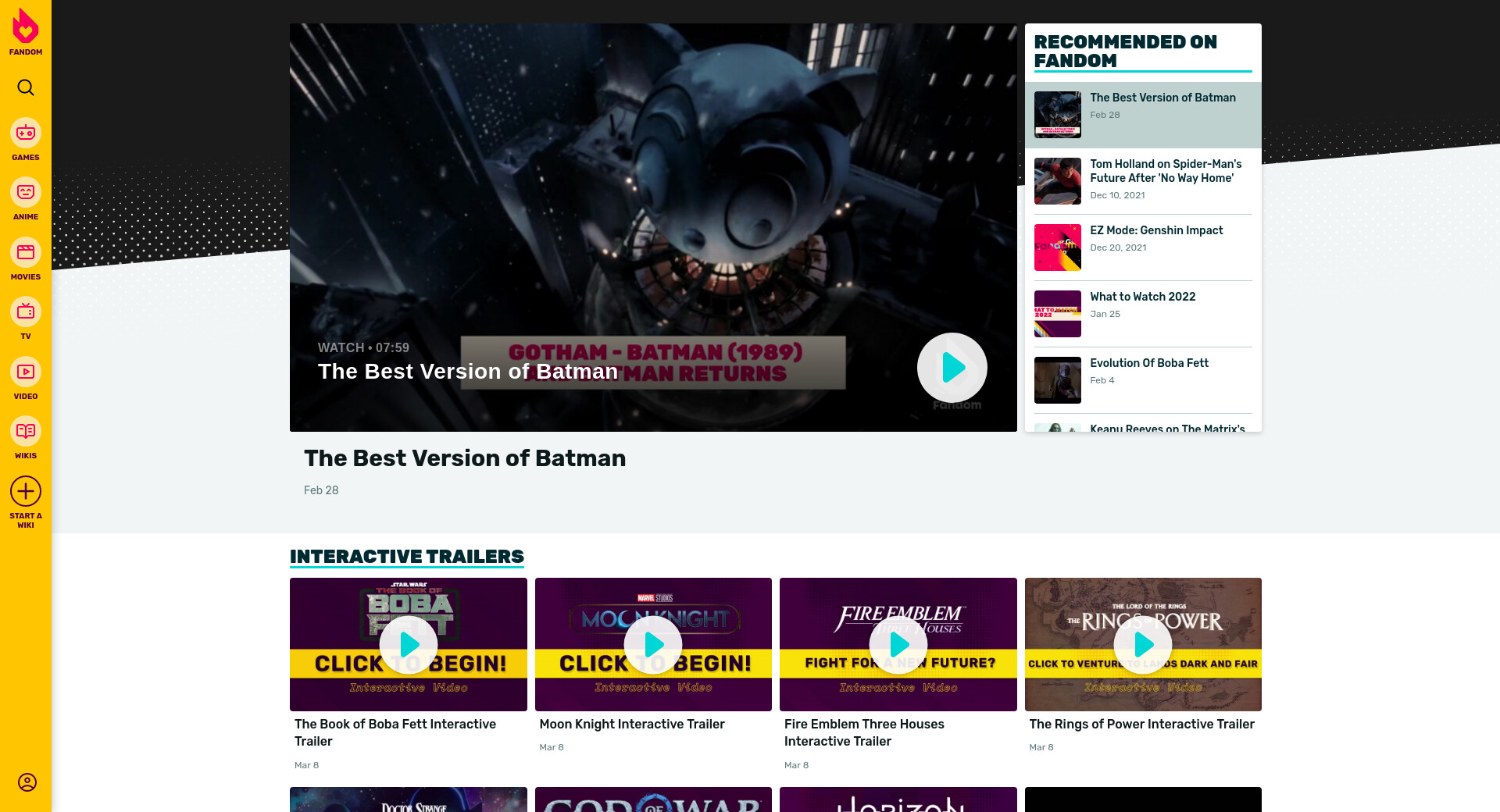Click 'Mar 8' date under Rings of Power
1500x812 pixels.
point(1041,747)
